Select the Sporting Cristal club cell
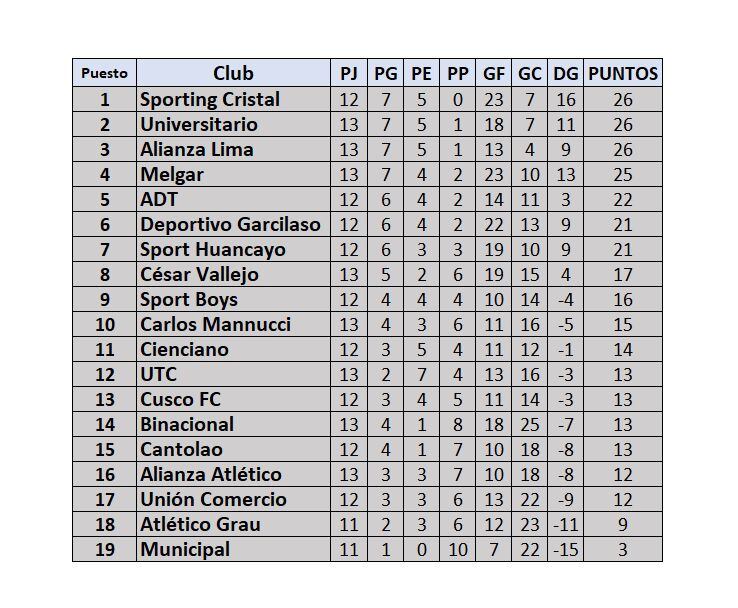Screen dimensions: 738x608 pos(210,99)
